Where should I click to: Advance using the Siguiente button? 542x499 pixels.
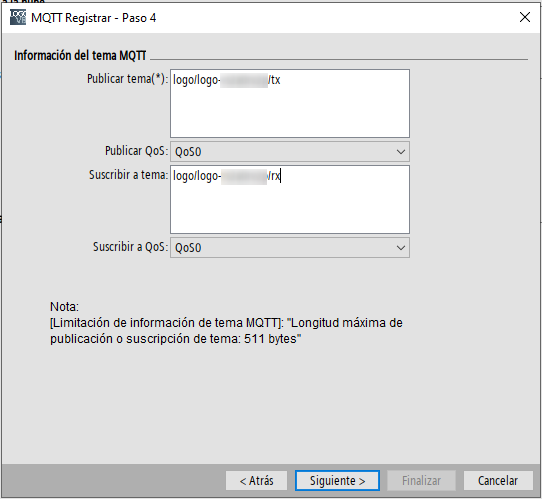pos(337,480)
